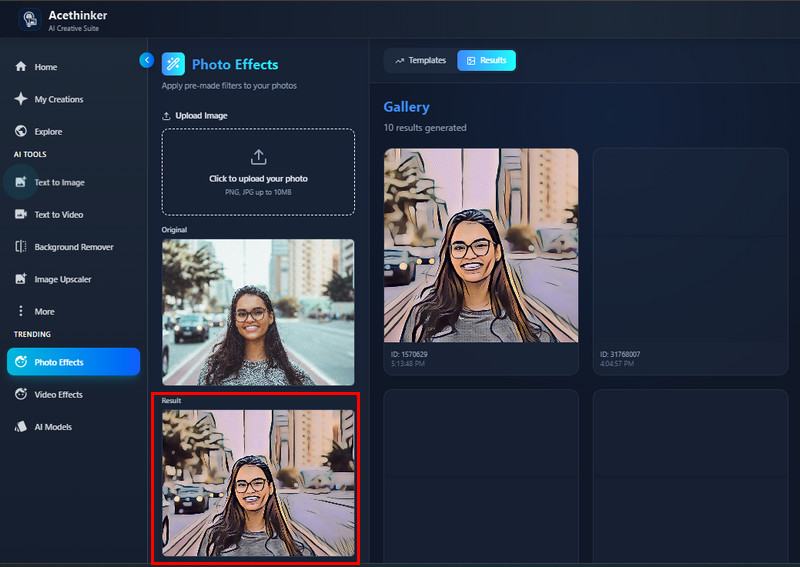Open Video Effects in sidebar
Viewport: 800px width, 567px height.
coord(58,395)
